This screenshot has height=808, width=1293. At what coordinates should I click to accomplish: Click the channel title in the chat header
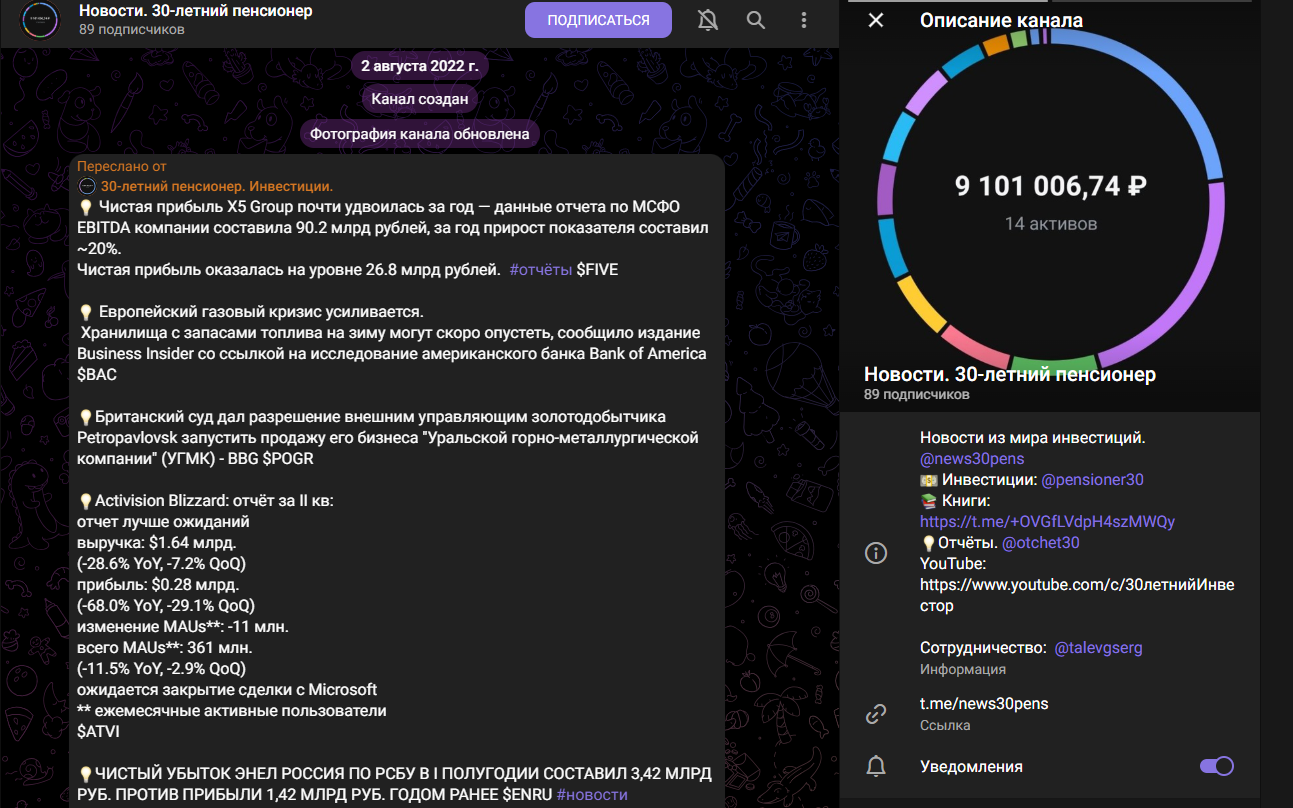[x=196, y=11]
